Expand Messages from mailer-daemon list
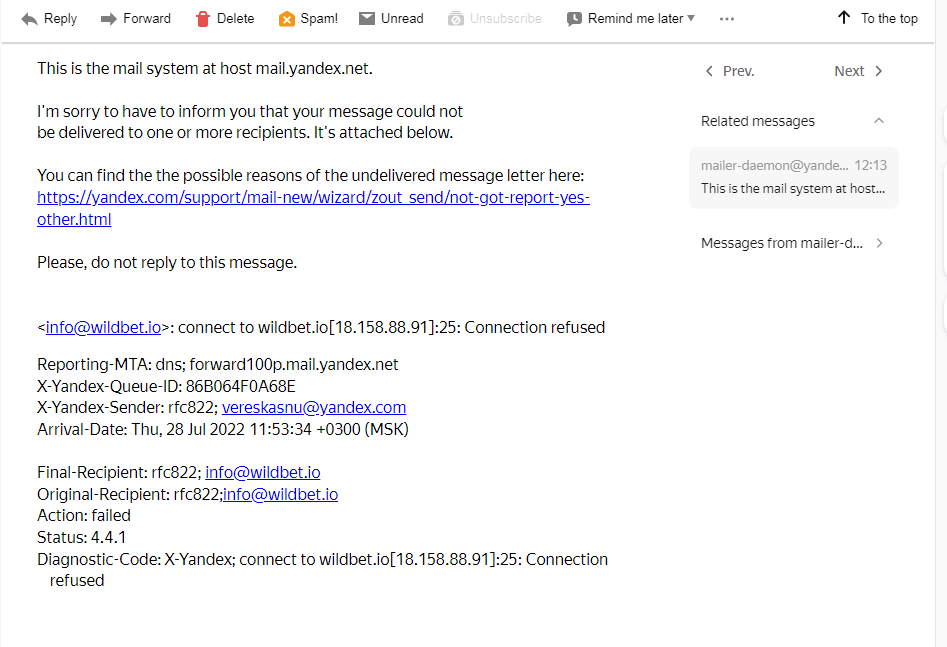The image size is (947, 647). click(x=879, y=243)
